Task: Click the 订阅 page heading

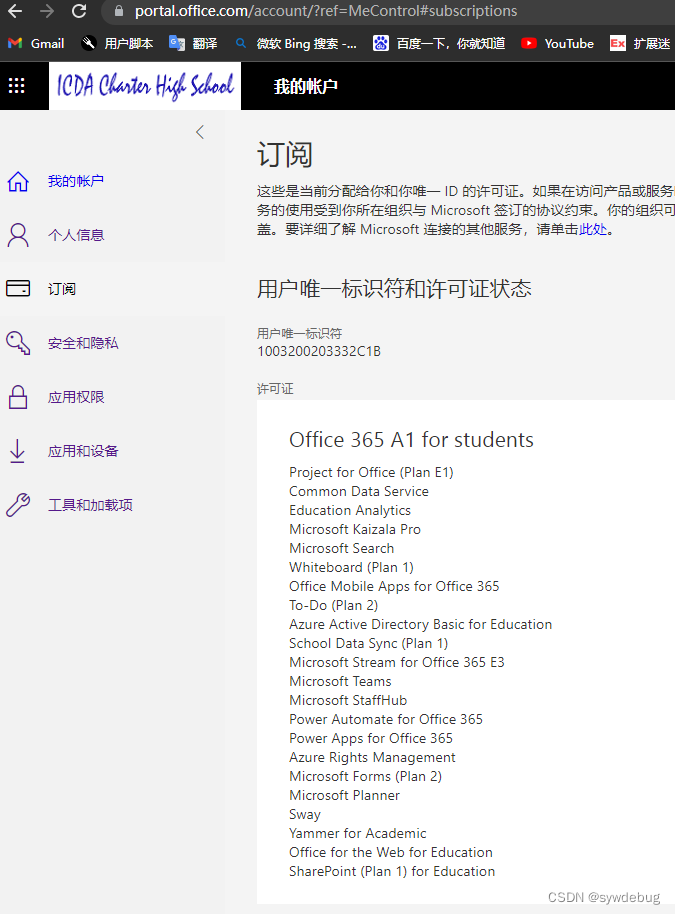Action: click(x=284, y=155)
